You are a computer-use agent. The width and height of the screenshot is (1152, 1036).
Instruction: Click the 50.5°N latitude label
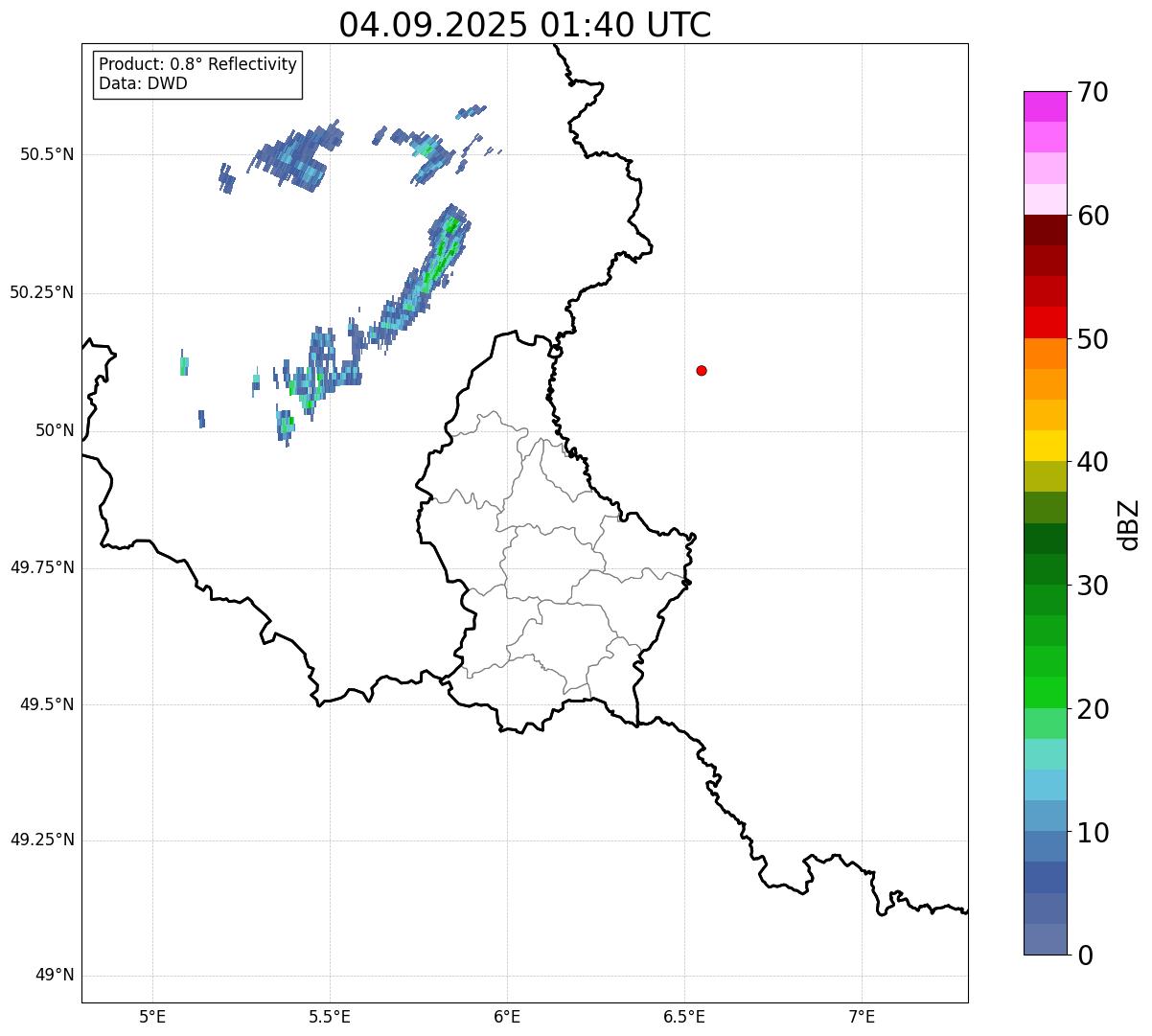click(x=47, y=154)
